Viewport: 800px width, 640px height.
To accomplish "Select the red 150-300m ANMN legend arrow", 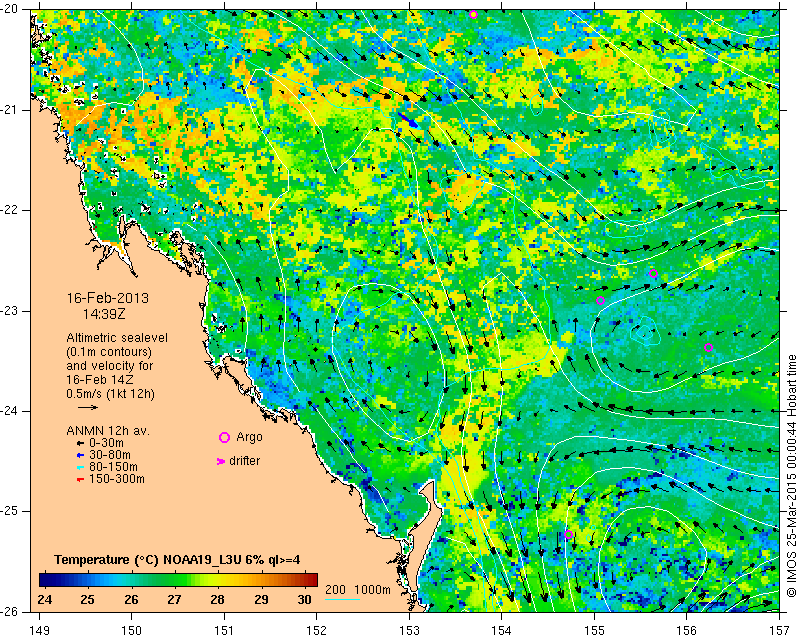I will [x=80, y=480].
